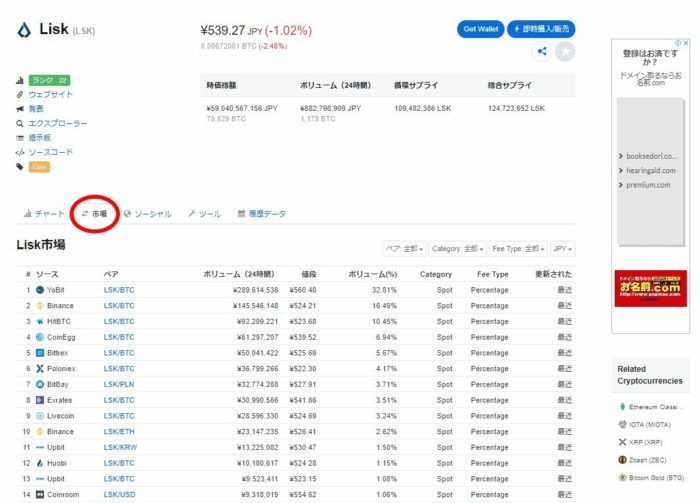Image resolution: width=700 pixels, height=503 pixels.
Task: Click the HitBTC exchange icon
Action: point(40,321)
